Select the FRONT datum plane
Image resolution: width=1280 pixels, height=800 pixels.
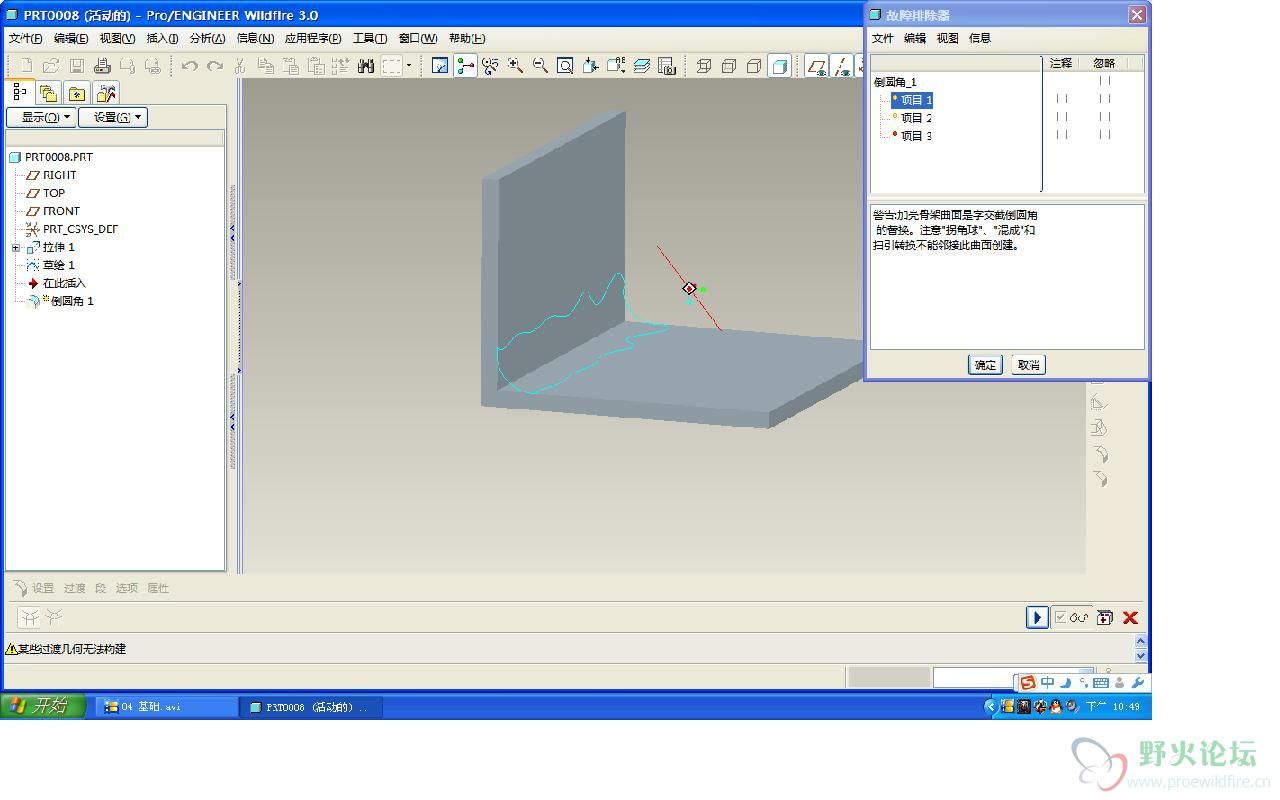[x=61, y=211]
